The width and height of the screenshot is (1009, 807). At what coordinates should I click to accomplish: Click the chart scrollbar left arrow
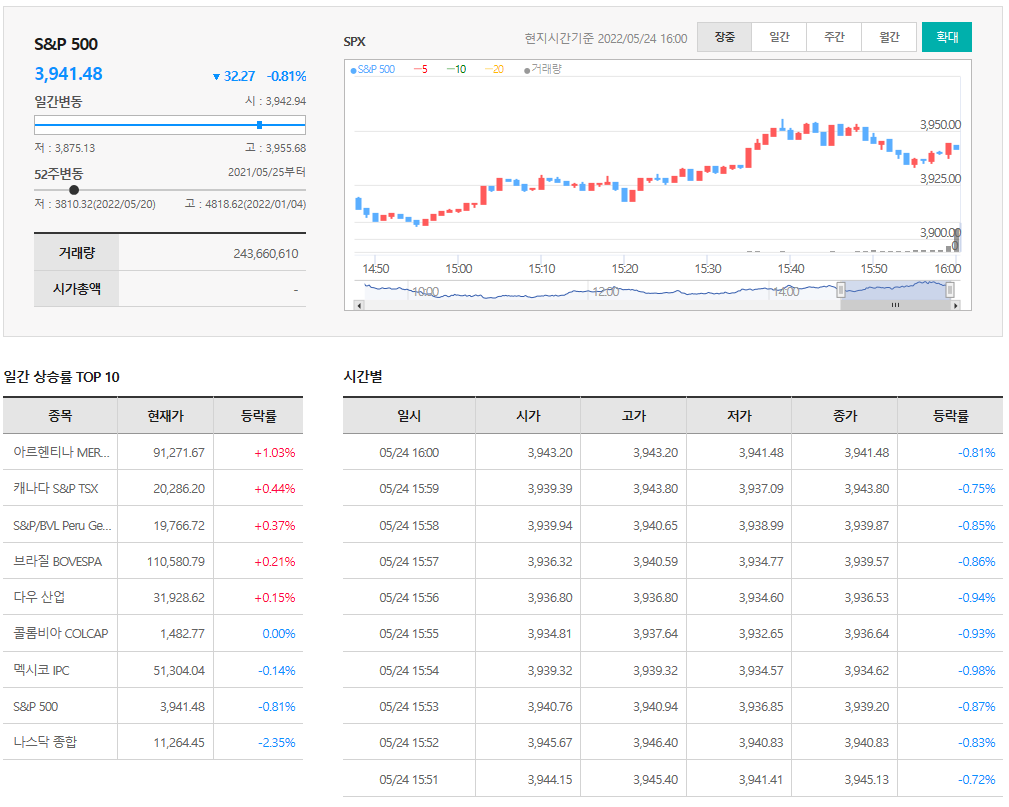(360, 306)
